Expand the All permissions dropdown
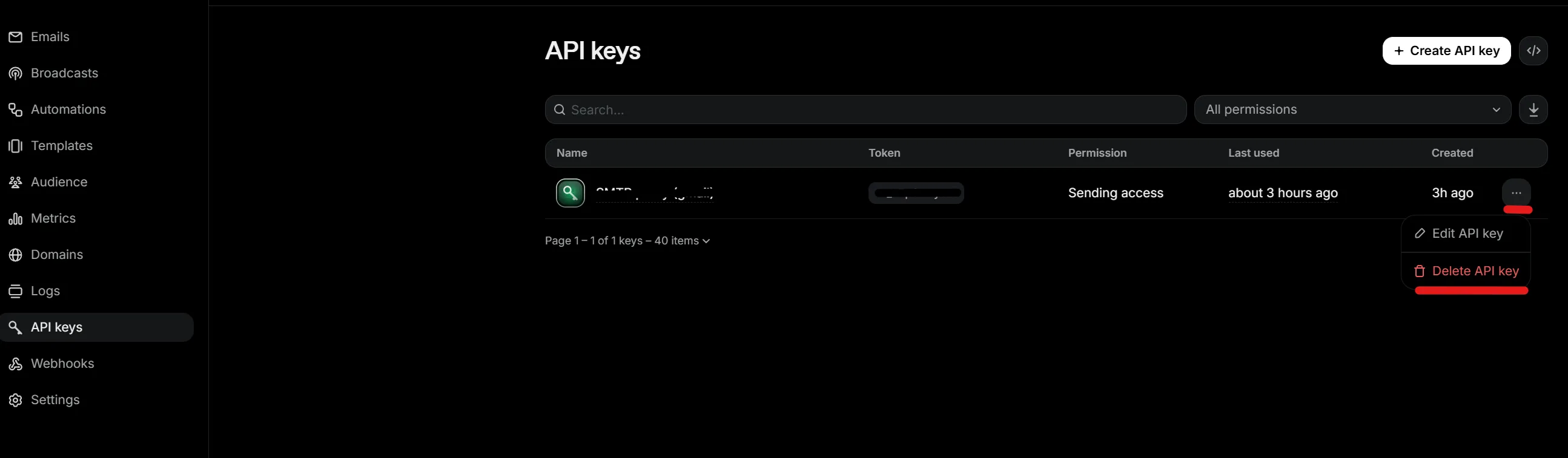This screenshot has width=1568, height=458. pos(1352,110)
